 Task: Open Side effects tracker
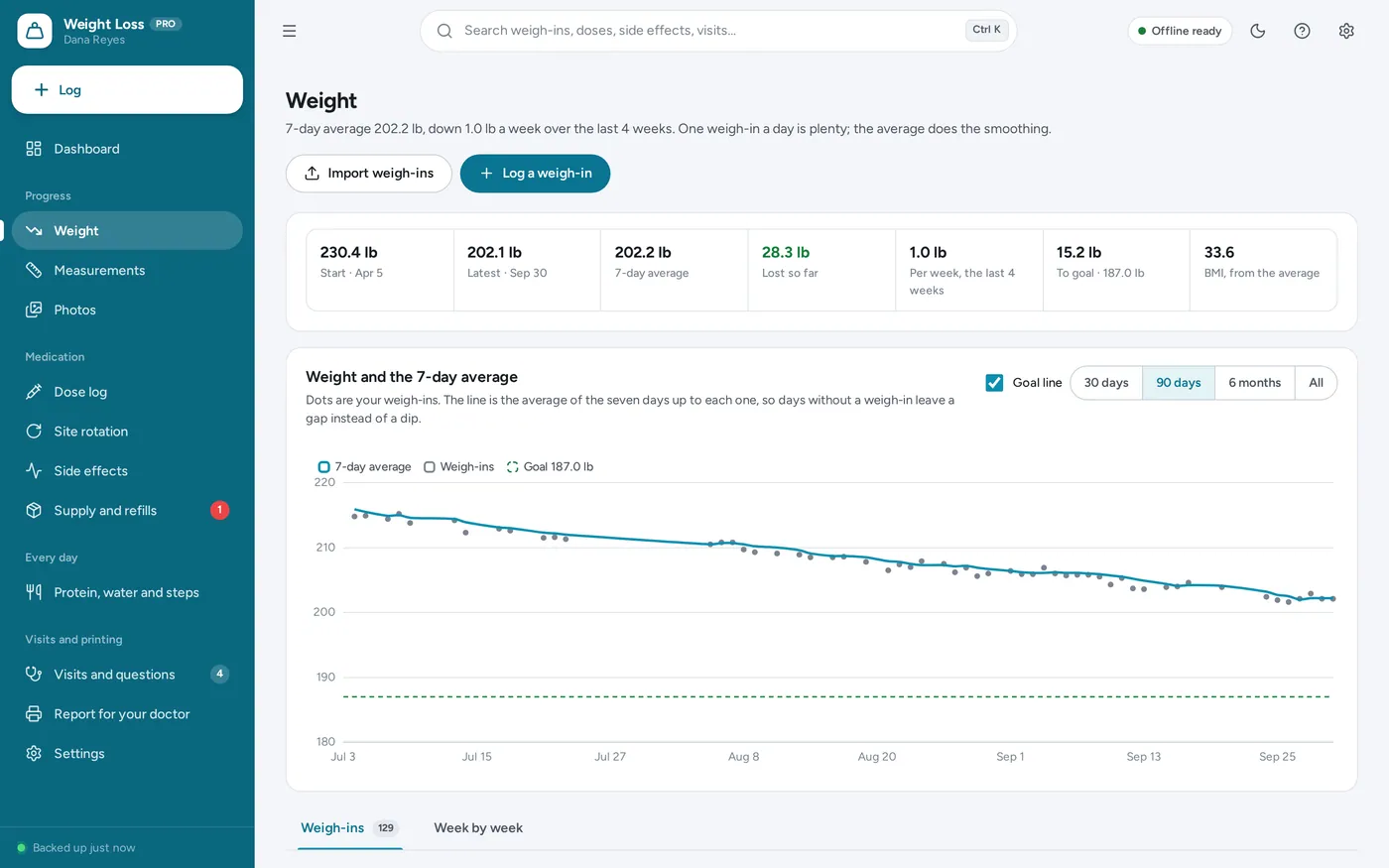tap(127, 471)
